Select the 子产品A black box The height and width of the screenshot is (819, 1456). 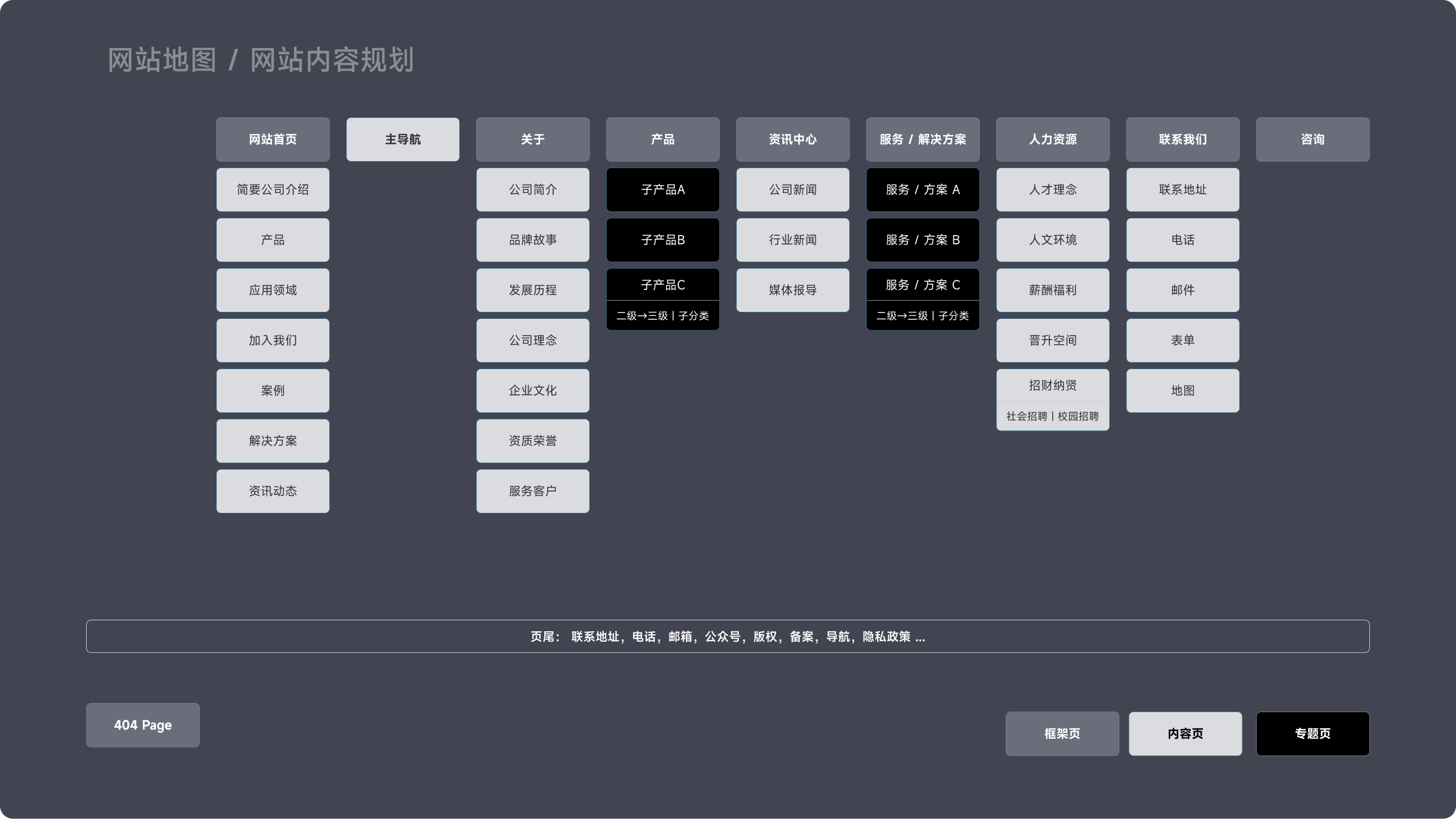click(663, 189)
